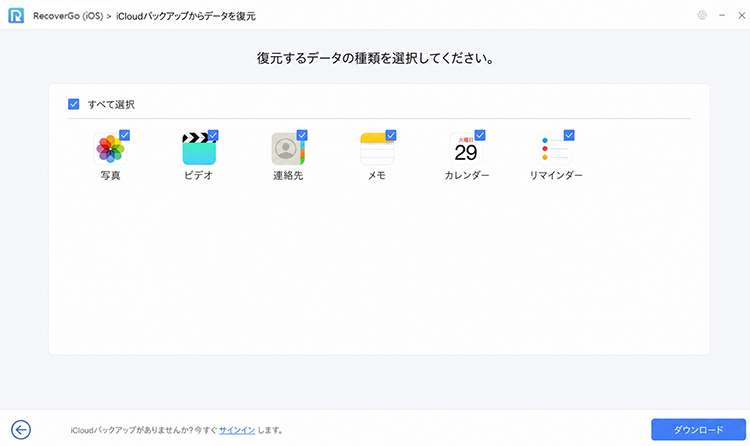Toggle the すべて選択 (select all) checkbox

point(74,104)
